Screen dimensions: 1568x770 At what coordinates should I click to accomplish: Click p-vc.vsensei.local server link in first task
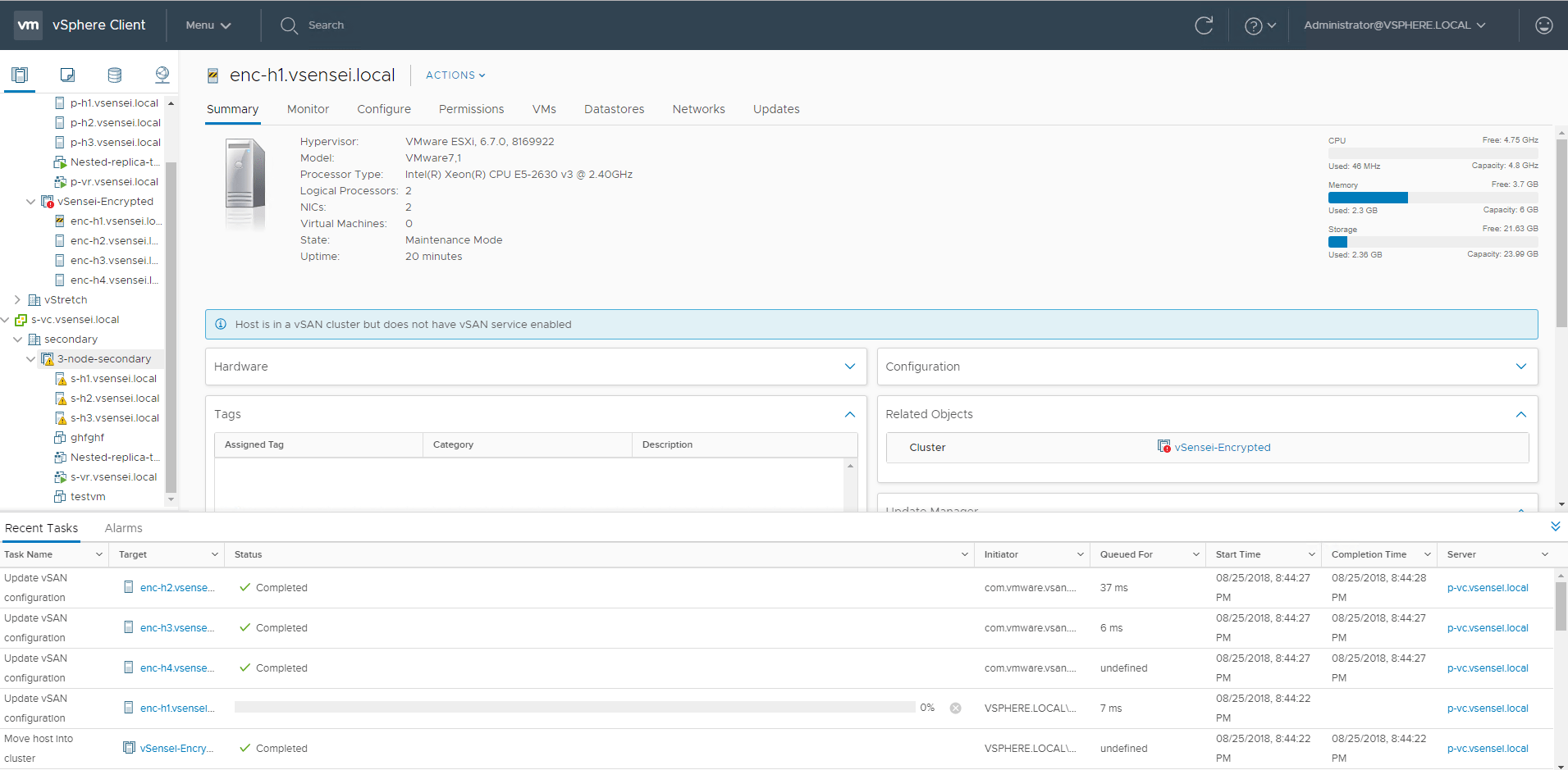(1487, 588)
